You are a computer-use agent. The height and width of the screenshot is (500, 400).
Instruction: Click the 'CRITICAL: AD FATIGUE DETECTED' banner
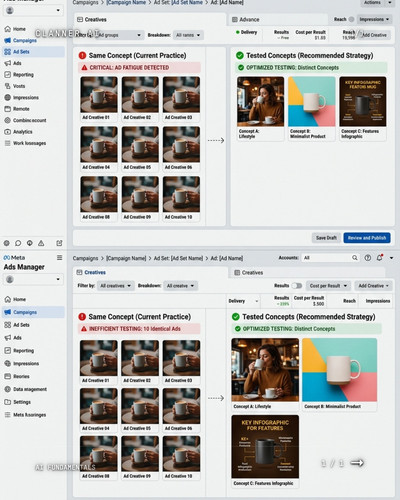pos(139,68)
